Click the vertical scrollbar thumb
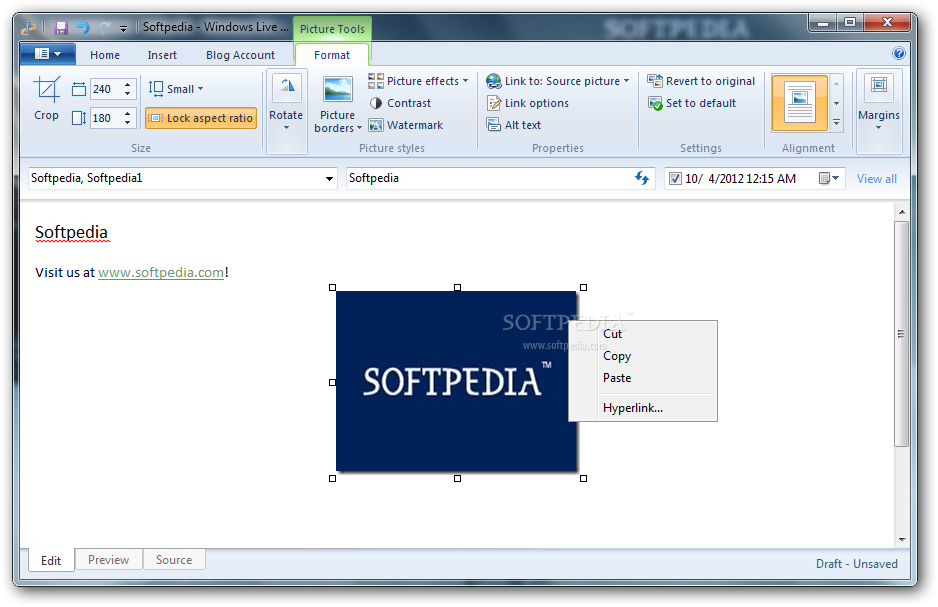Image resolution: width=938 pixels, height=607 pixels. [x=902, y=334]
